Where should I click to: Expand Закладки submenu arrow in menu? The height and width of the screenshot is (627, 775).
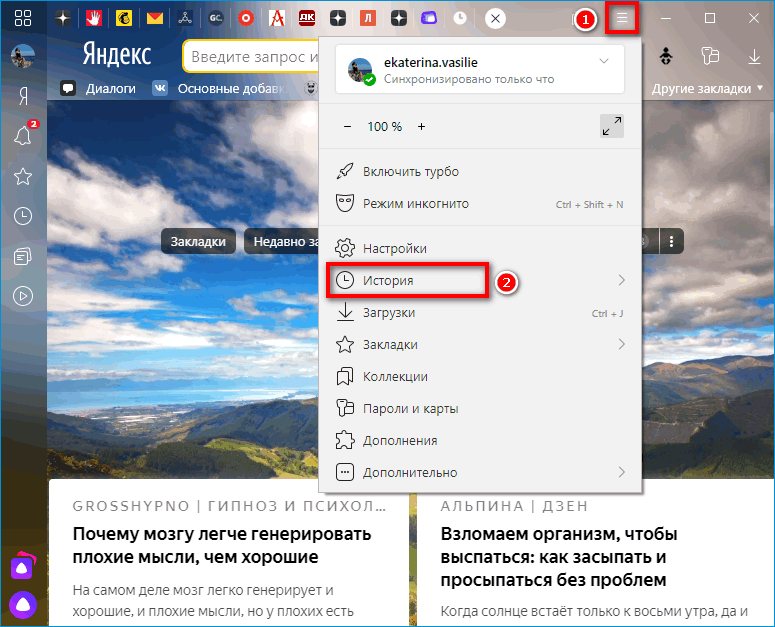click(x=621, y=344)
